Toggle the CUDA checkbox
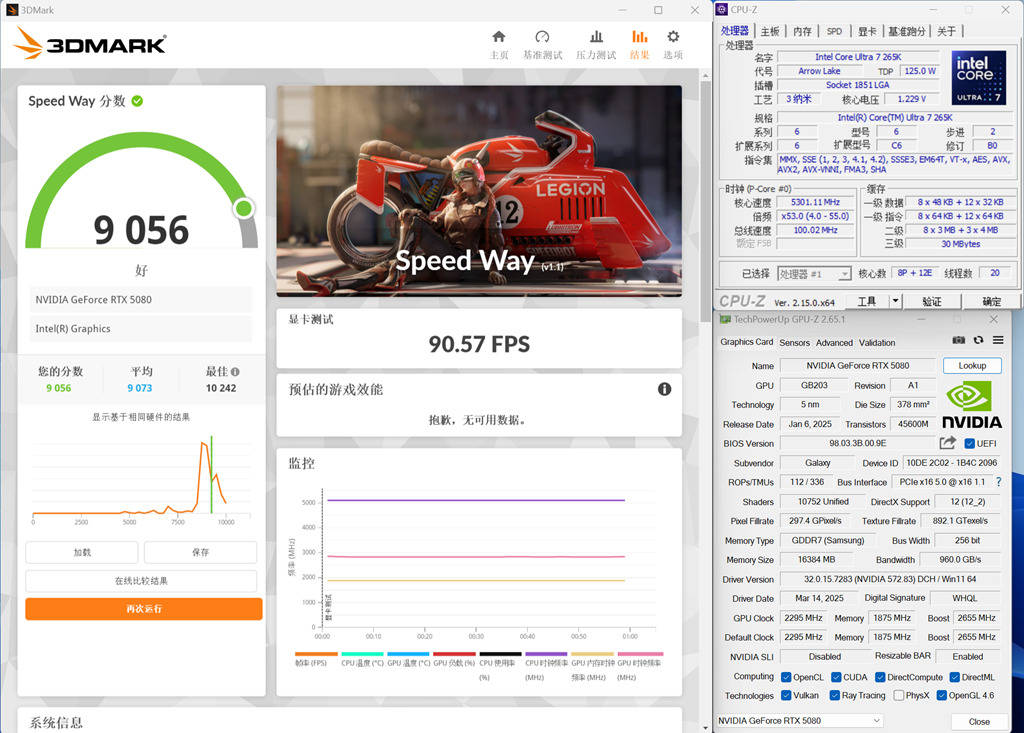 coord(836,677)
